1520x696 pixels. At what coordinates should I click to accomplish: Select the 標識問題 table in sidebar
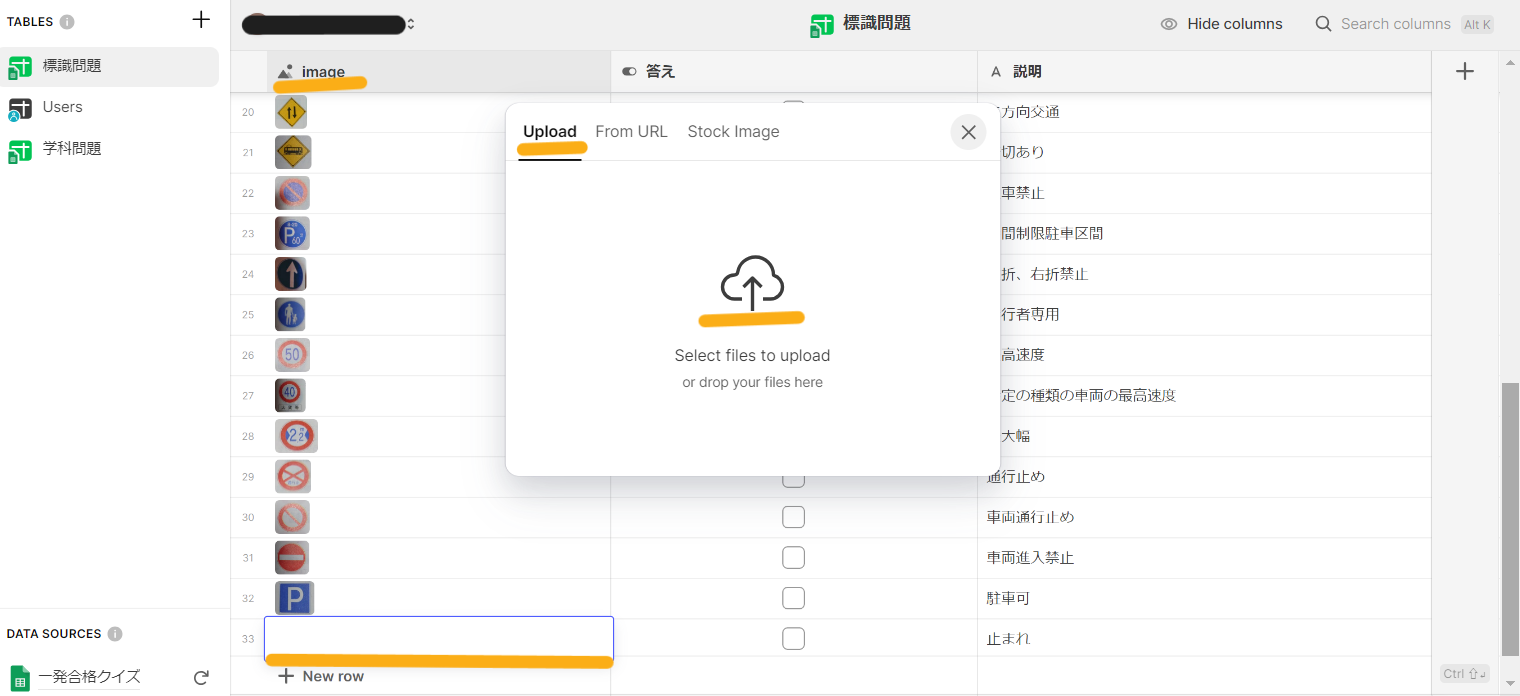[x=109, y=66]
